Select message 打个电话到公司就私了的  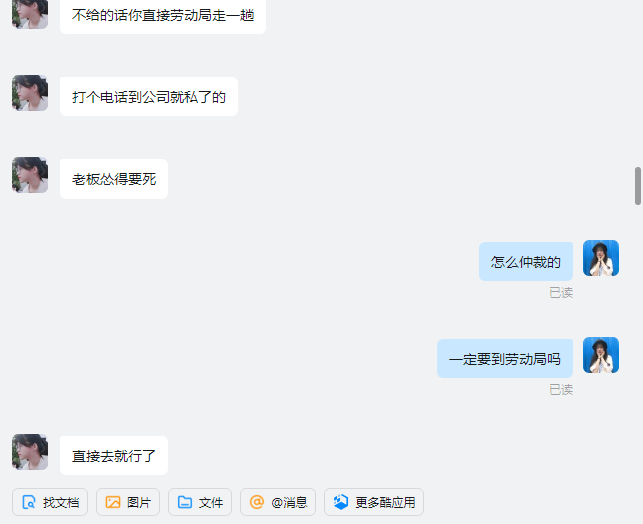(x=149, y=96)
